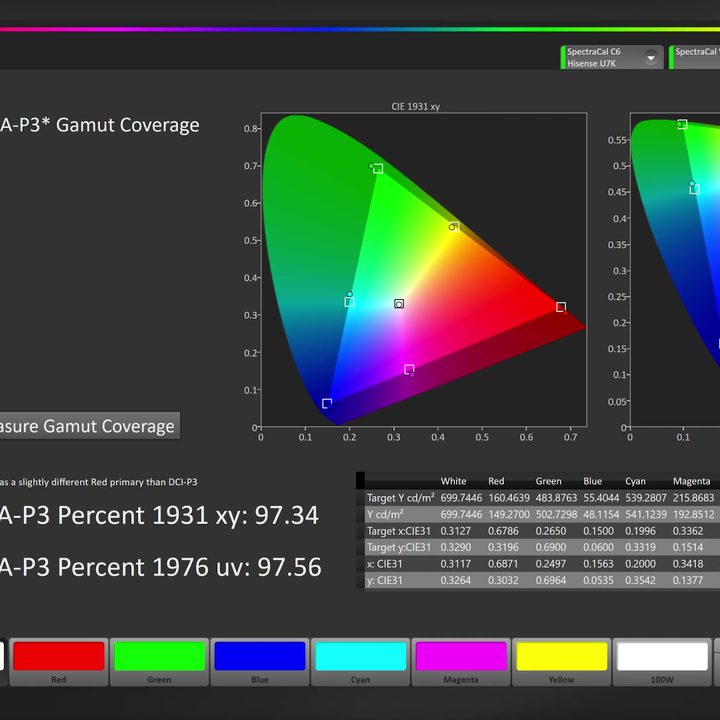Screen dimensions: 720x720
Task: Click the Target x:CIE31 row label
Action: pos(399,531)
